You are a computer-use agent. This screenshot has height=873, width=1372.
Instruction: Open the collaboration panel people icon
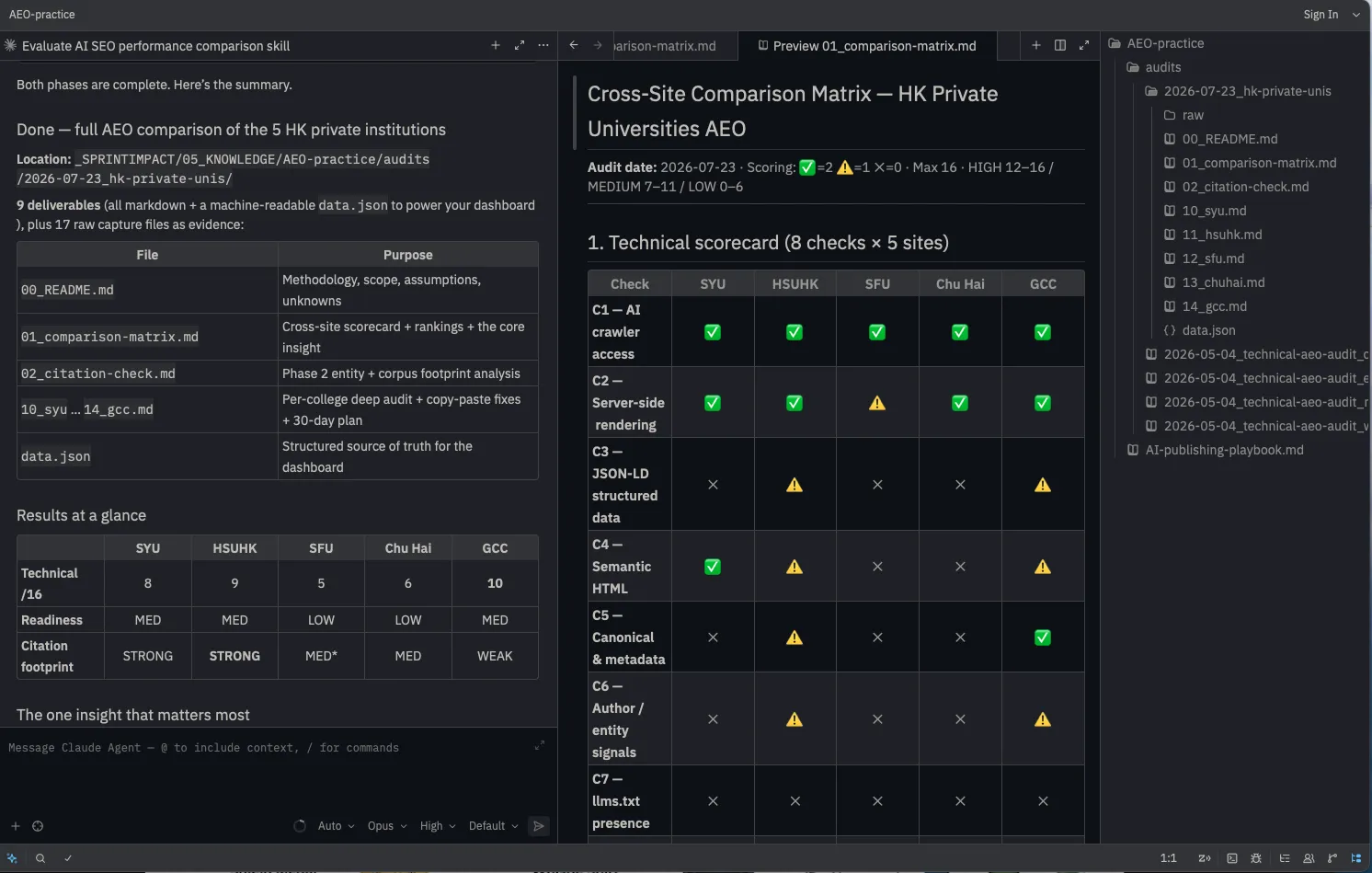pos(1309,858)
